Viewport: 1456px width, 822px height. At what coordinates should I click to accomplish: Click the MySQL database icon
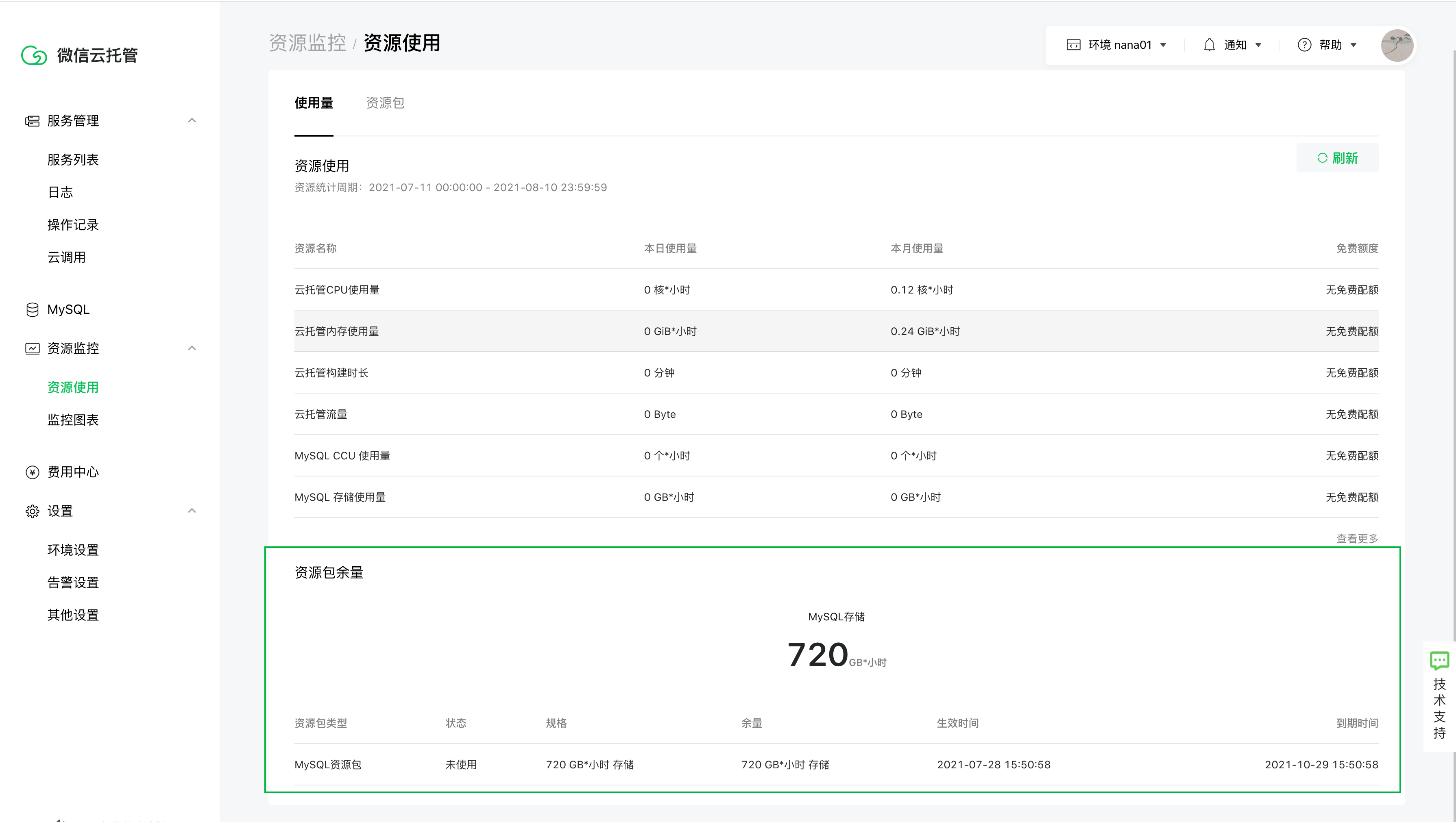[32, 310]
